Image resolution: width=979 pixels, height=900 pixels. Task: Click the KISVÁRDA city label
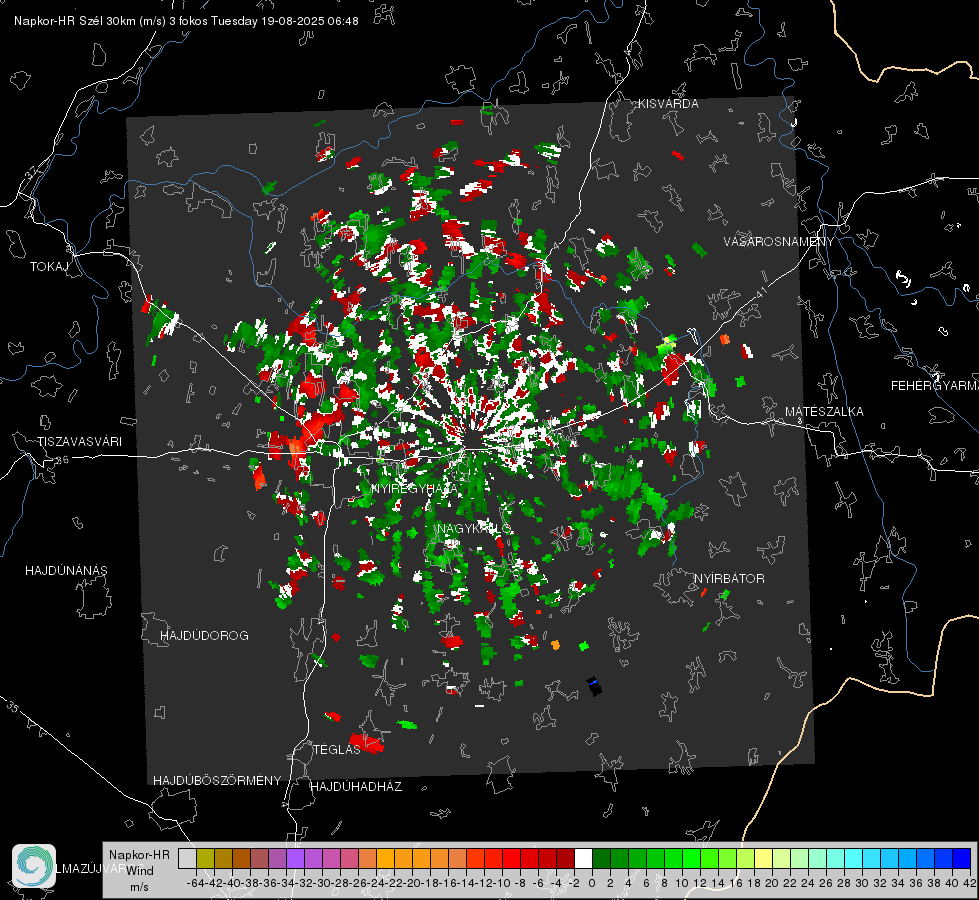click(668, 104)
